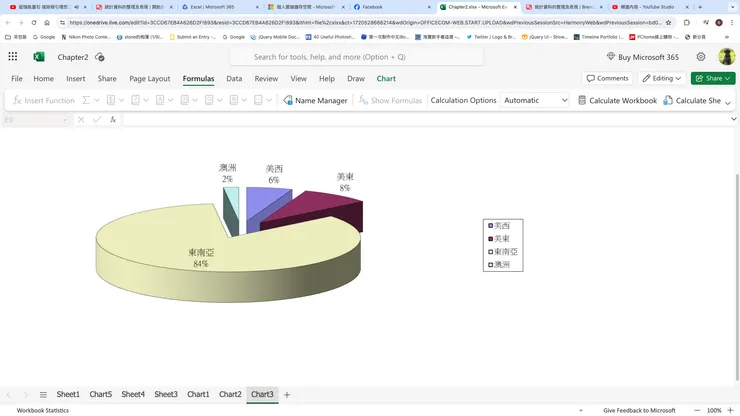The height and width of the screenshot is (416, 740).
Task: Switch to the Insert ribbon tab
Action: click(76, 78)
